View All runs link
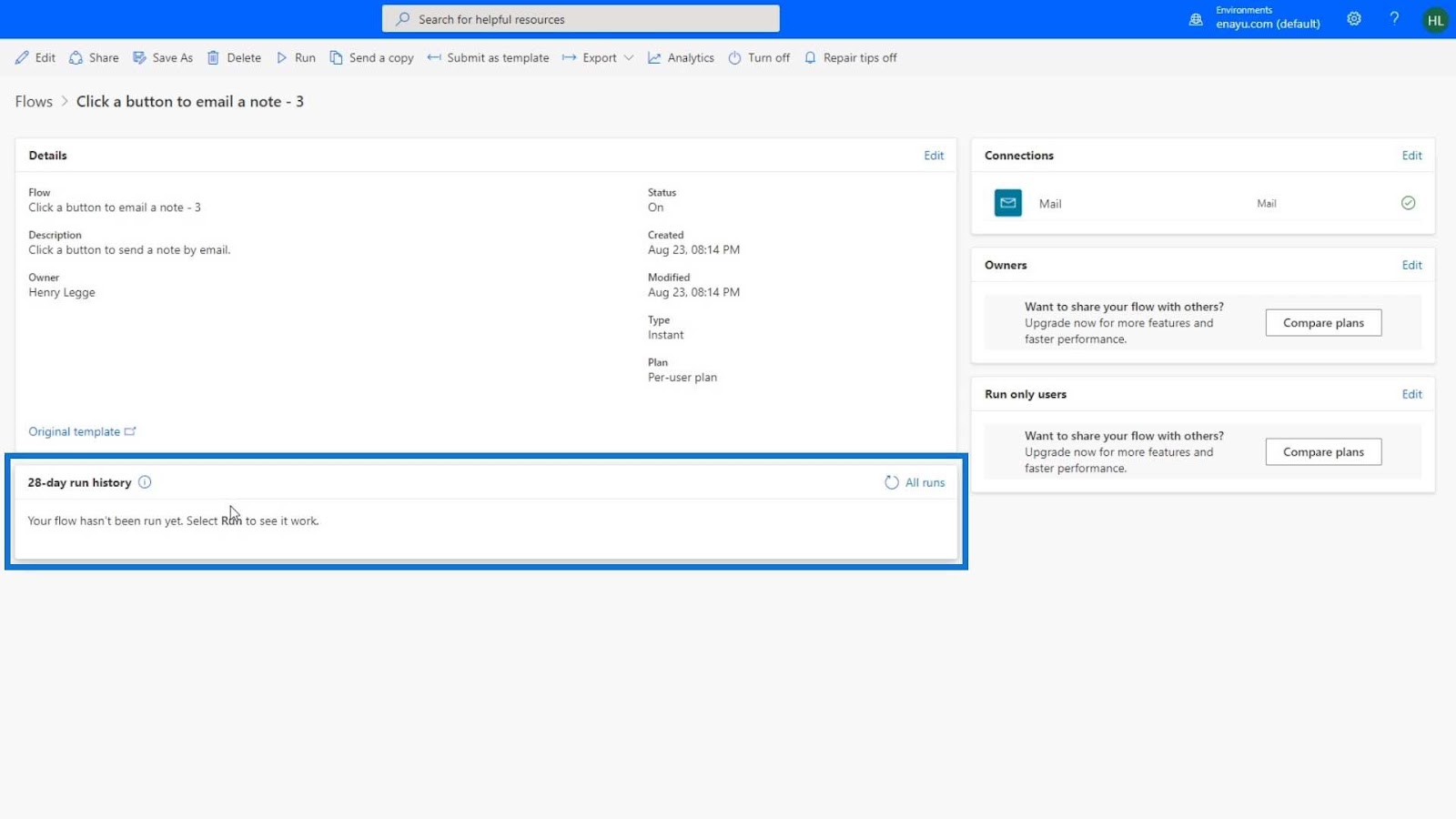 click(x=925, y=482)
